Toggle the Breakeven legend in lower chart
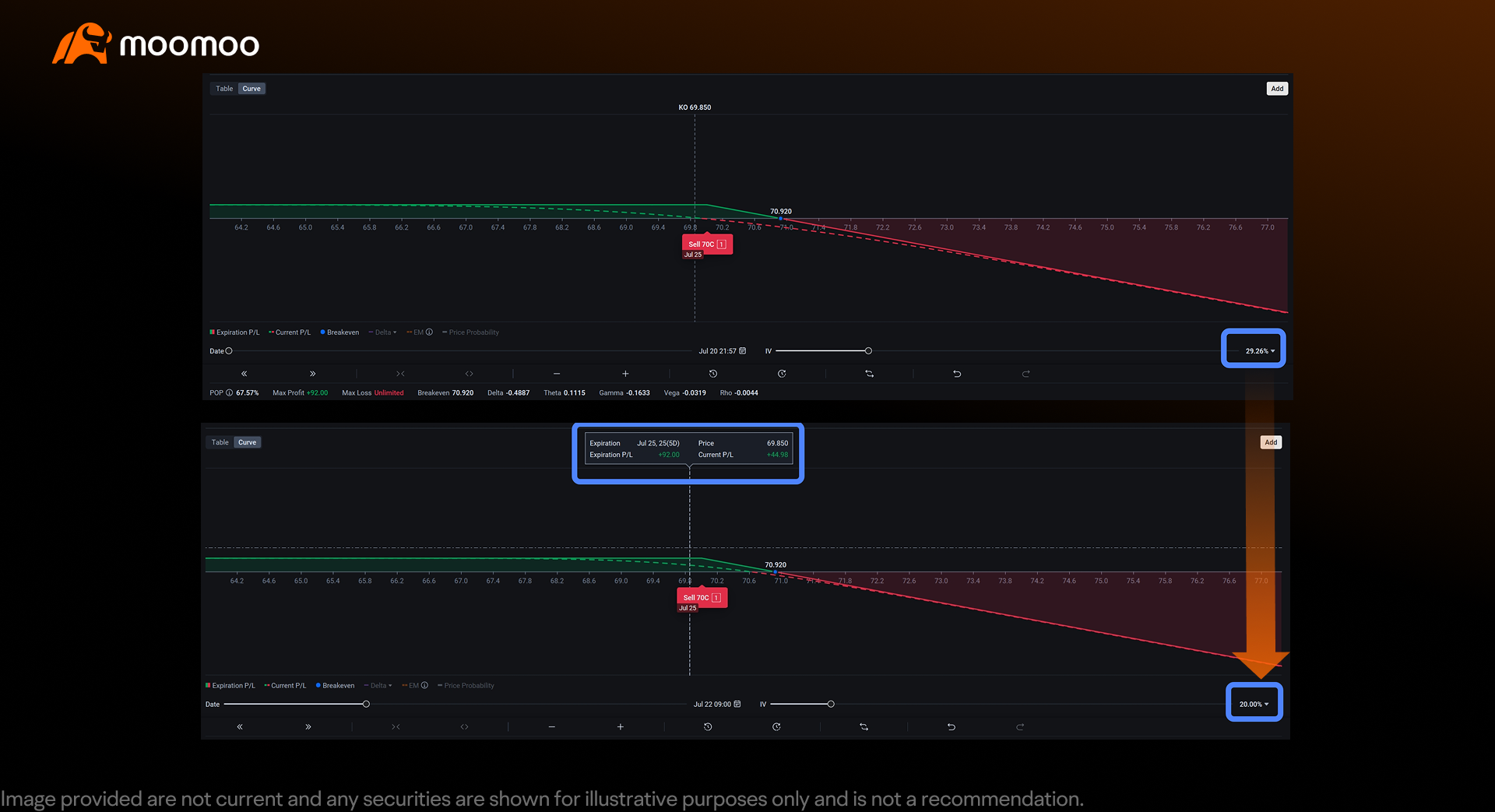This screenshot has width=1495, height=812. 335,686
